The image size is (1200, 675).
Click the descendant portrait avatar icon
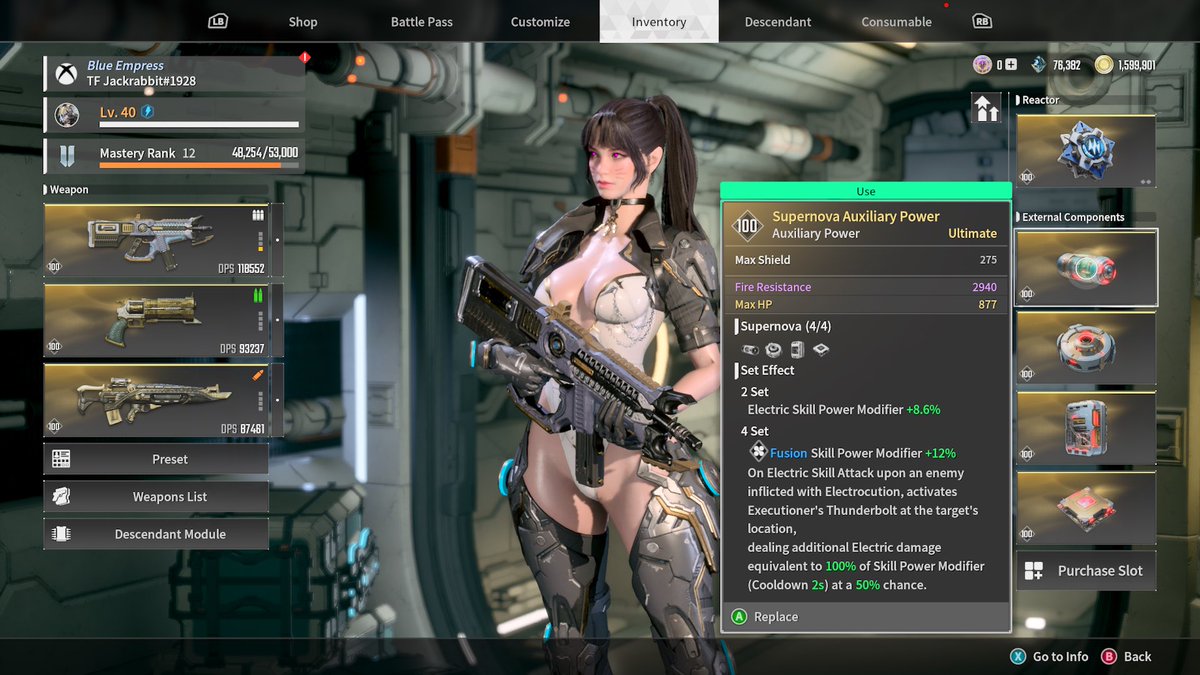tap(67, 114)
